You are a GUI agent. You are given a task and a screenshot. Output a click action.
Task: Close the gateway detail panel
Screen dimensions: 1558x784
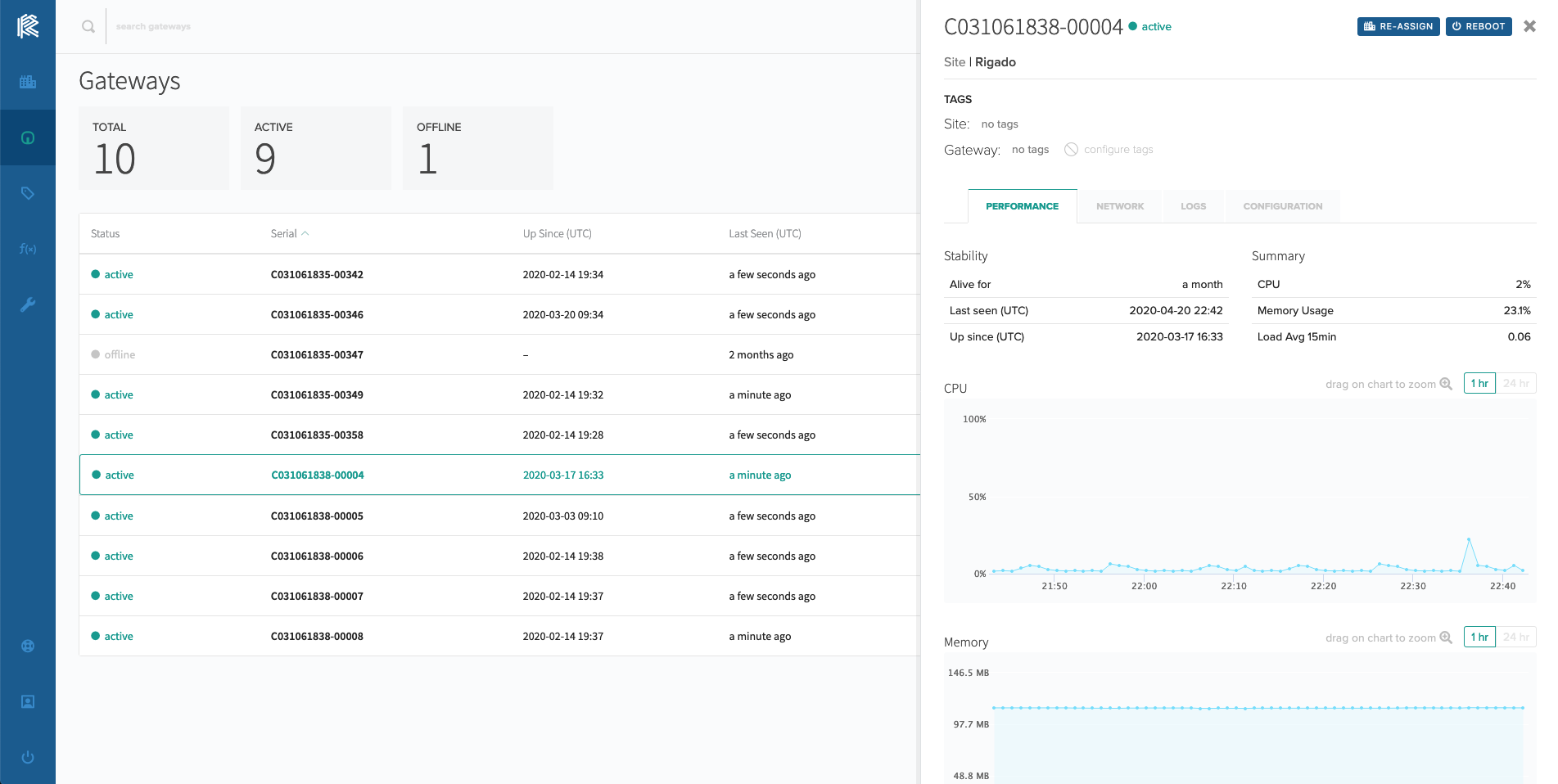pos(1529,26)
